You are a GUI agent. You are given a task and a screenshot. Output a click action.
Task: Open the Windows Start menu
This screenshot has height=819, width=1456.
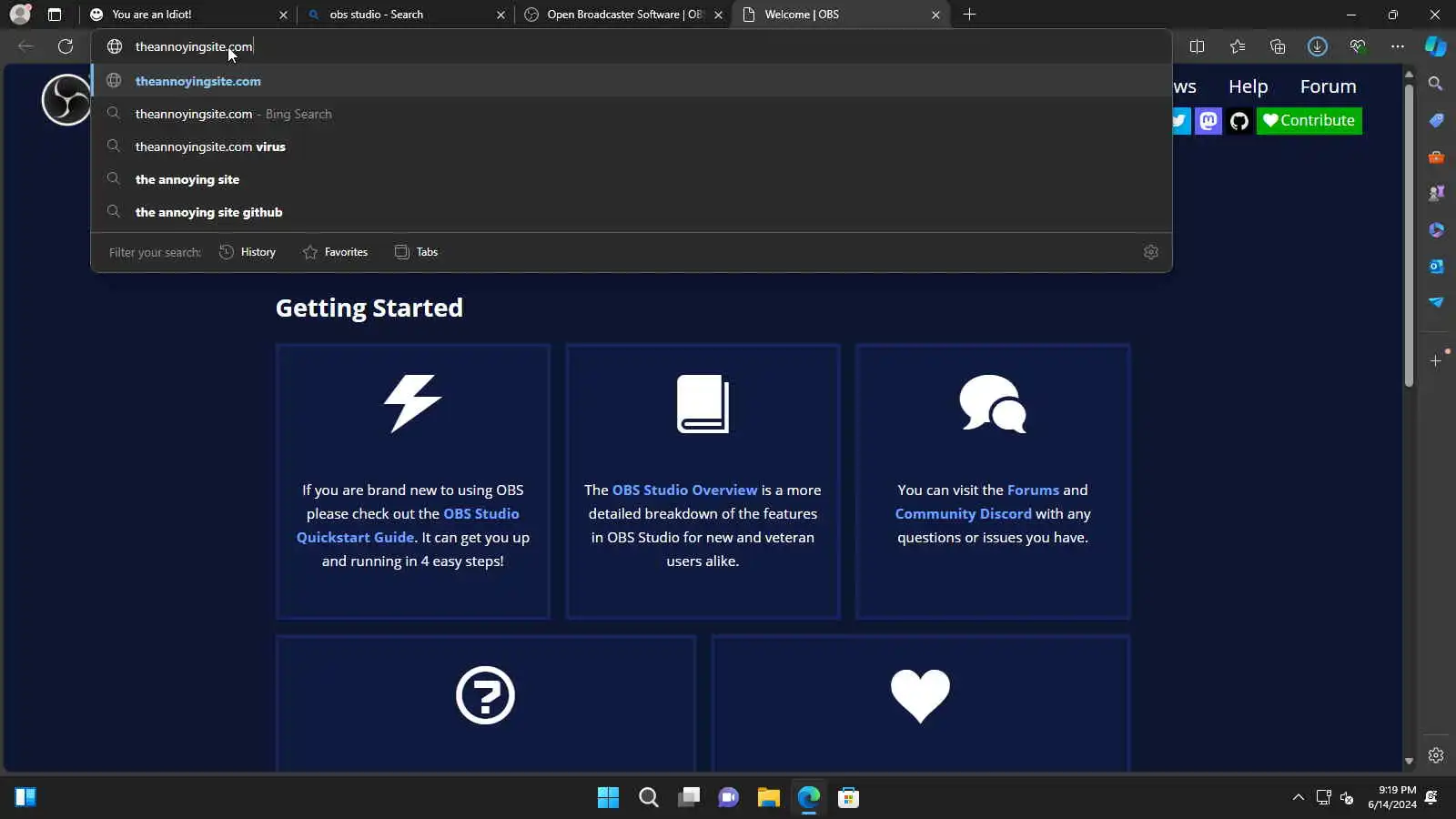click(x=608, y=798)
